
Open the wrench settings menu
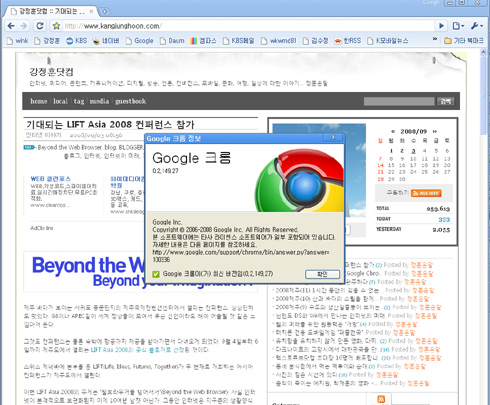point(477,26)
